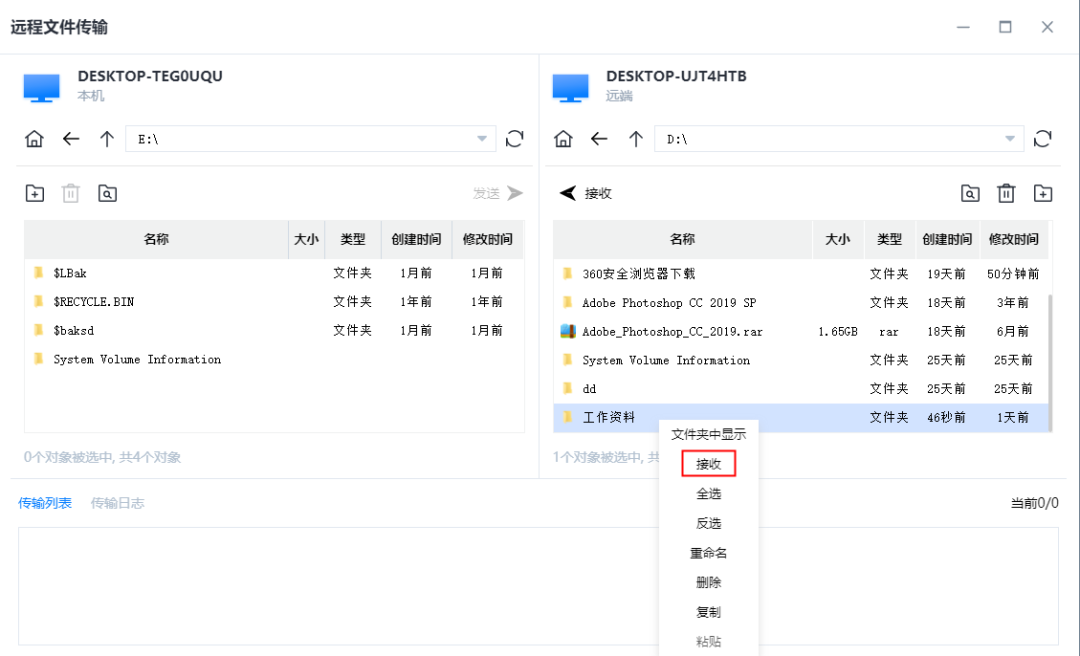Choose 删除 from the context menu
The image size is (1080, 656).
[709, 582]
